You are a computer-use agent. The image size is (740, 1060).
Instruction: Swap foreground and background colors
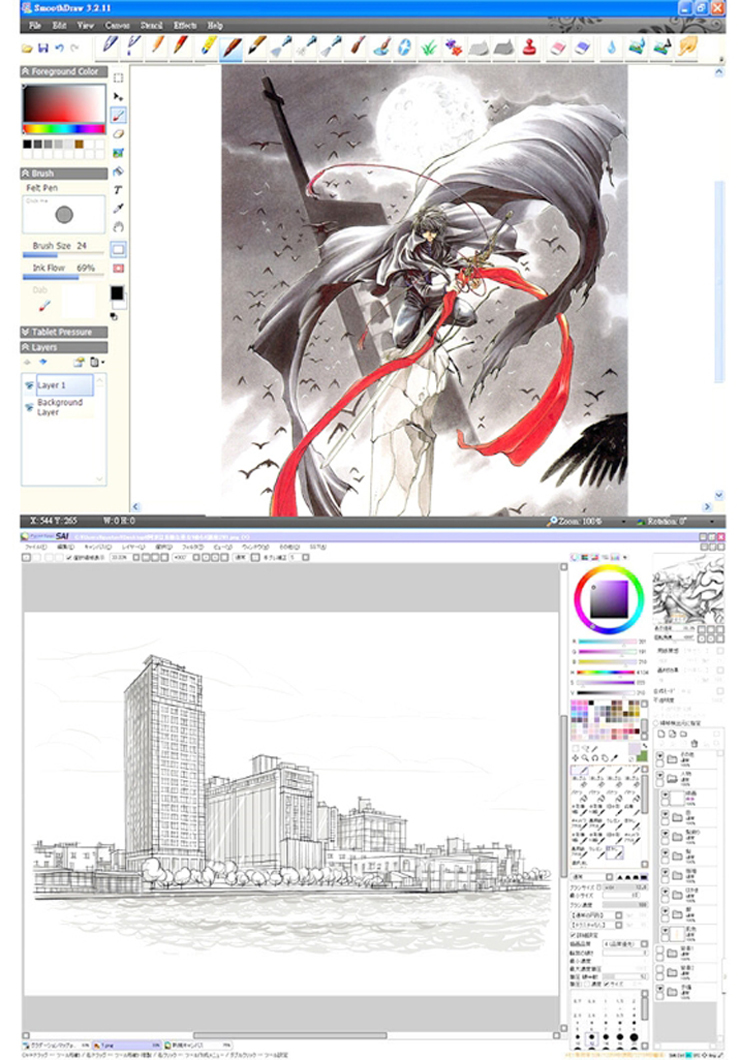click(x=112, y=316)
